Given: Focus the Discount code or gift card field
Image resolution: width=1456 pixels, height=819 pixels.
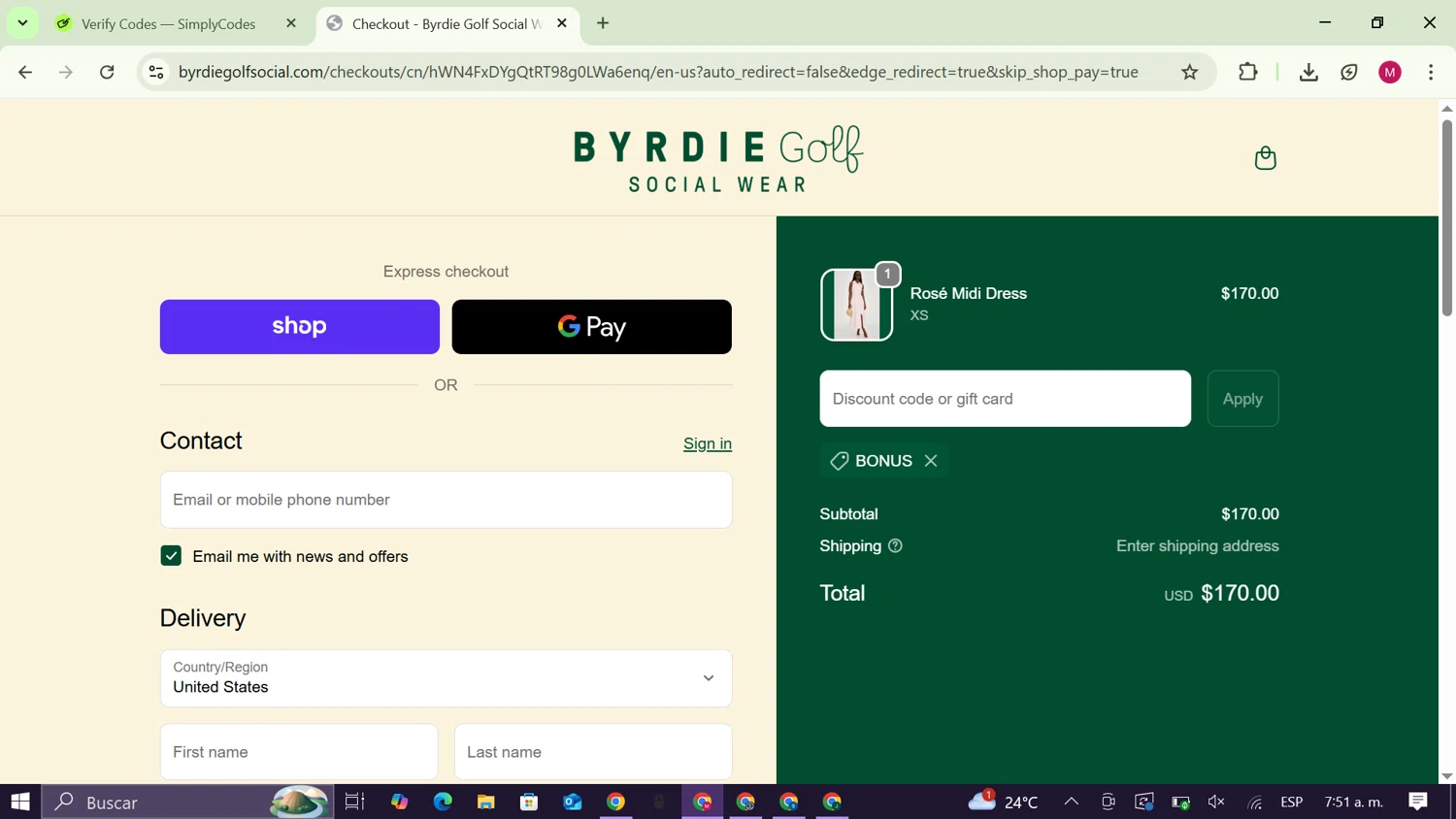Looking at the screenshot, I should [x=1006, y=399].
